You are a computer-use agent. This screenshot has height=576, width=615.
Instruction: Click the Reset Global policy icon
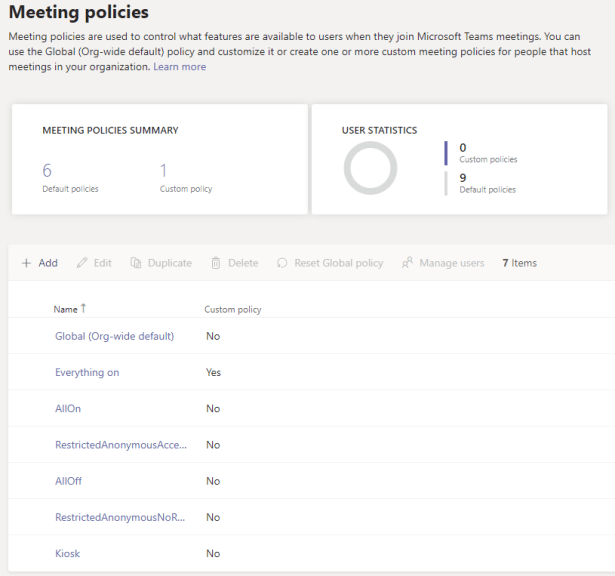[282, 263]
